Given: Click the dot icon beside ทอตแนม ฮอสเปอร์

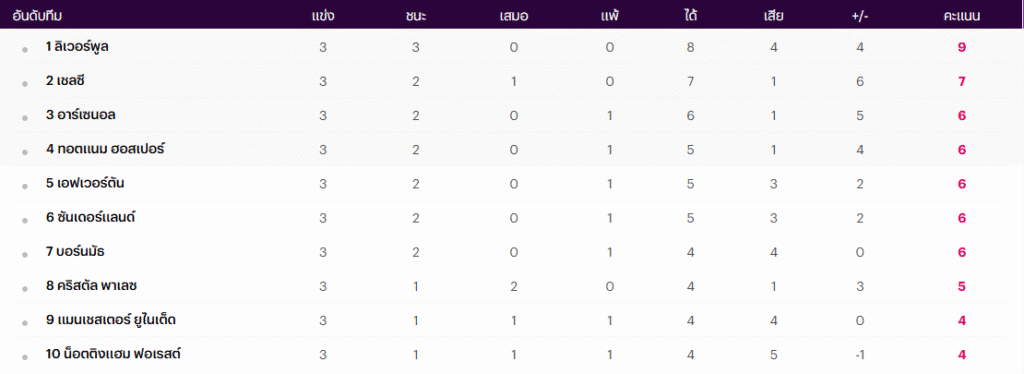Looking at the screenshot, I should (x=25, y=152).
